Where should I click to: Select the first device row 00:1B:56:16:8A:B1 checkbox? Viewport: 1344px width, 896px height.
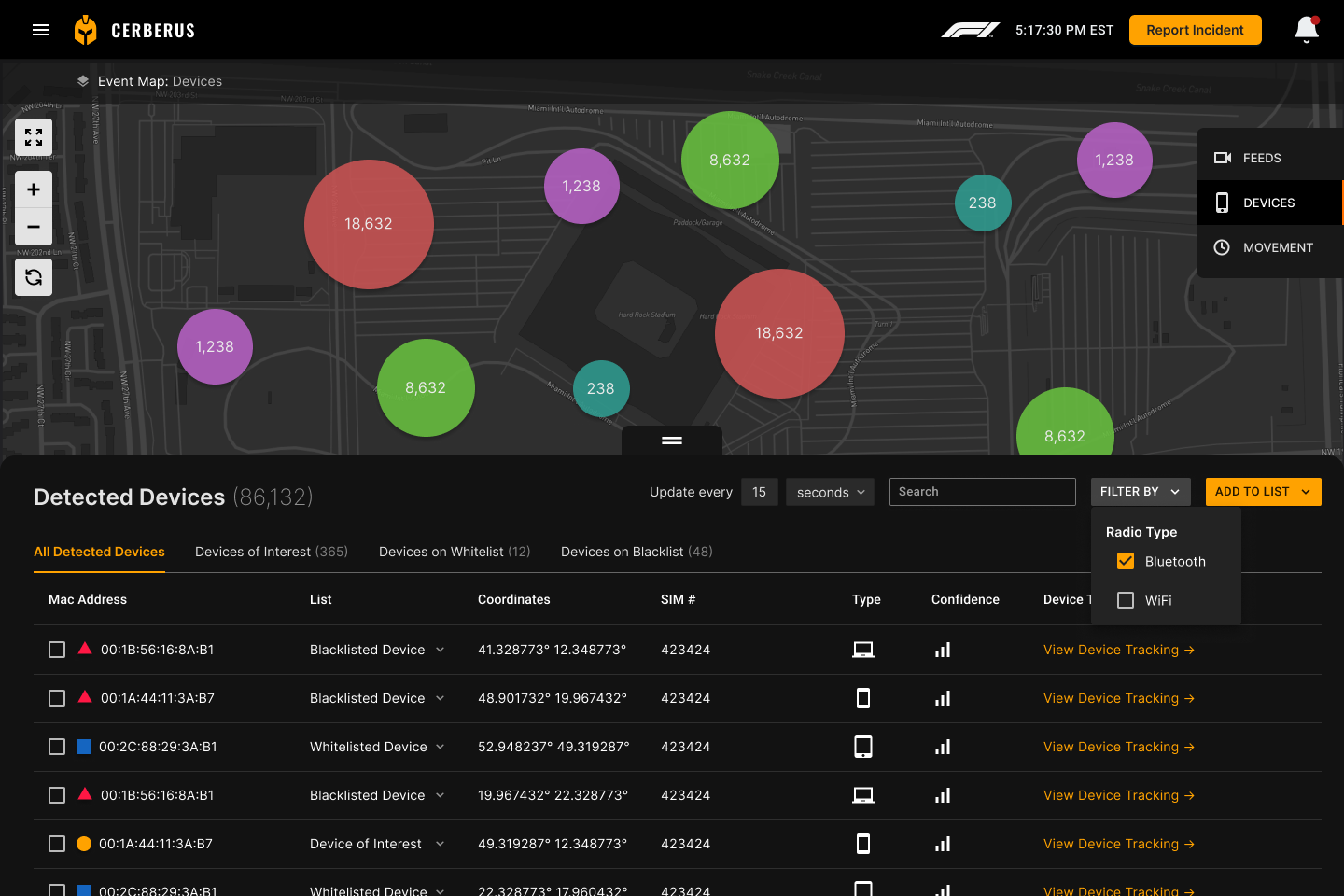click(57, 650)
